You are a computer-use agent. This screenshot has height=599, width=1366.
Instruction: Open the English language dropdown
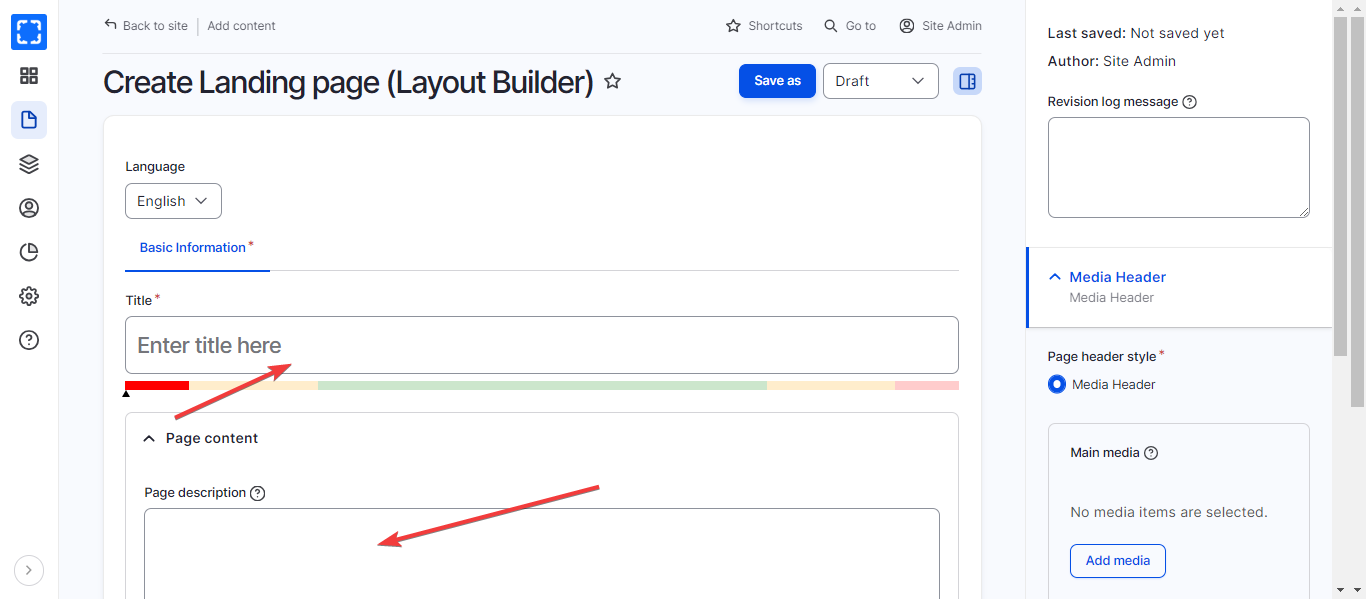[x=173, y=201]
